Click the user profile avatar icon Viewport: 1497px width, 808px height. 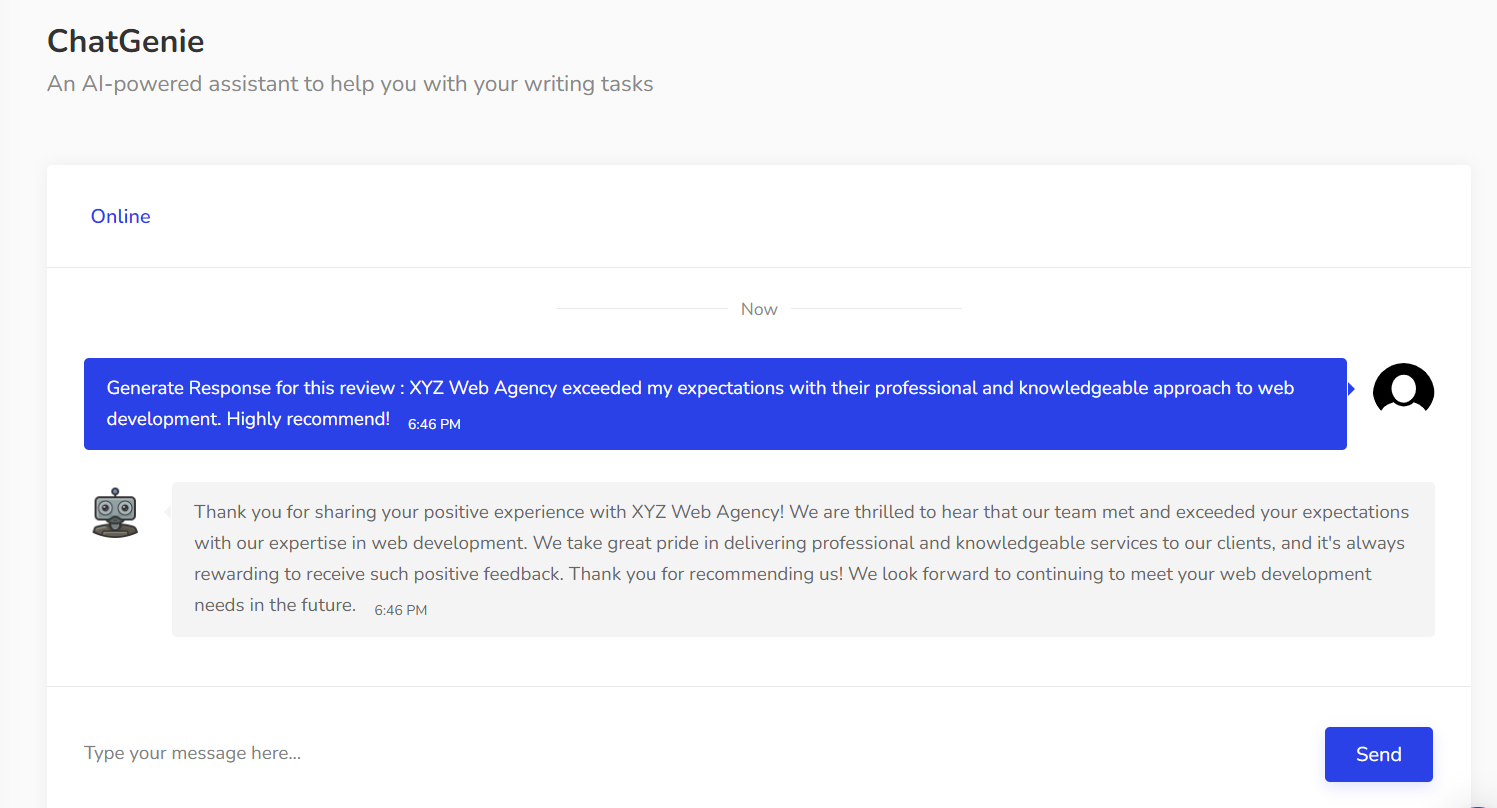pyautogui.click(x=1403, y=388)
